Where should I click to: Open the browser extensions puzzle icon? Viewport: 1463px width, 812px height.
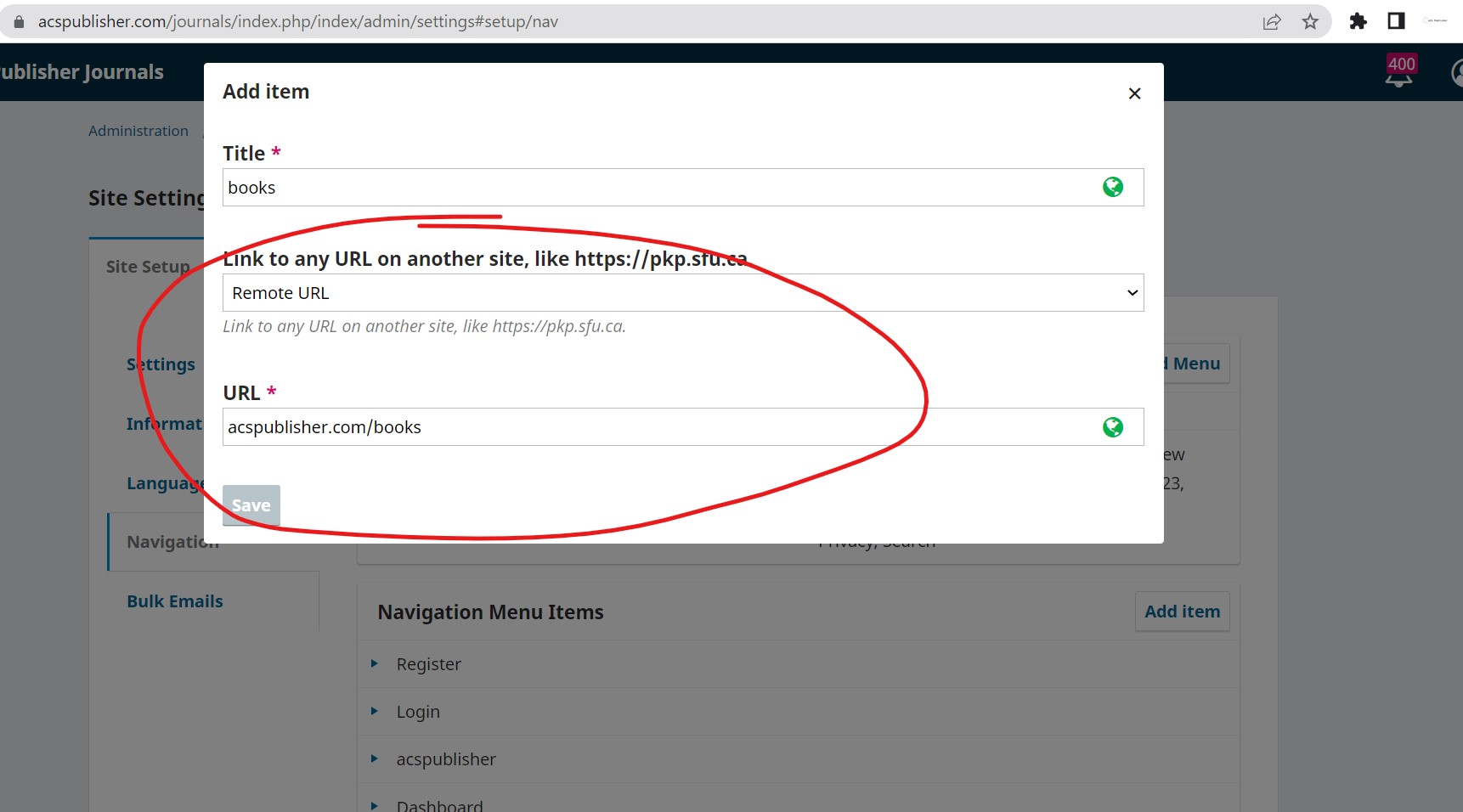[1358, 22]
